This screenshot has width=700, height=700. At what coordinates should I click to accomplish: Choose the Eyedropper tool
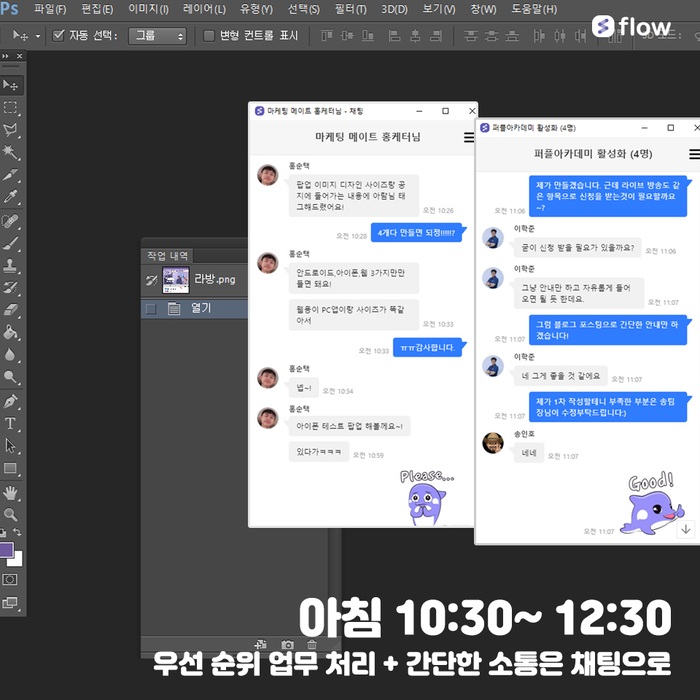[x=12, y=197]
